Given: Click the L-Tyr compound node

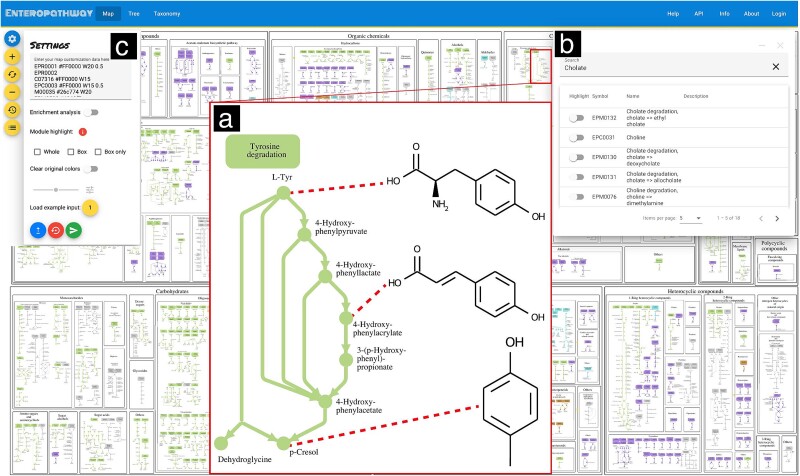Looking at the screenshot, I should [283, 193].
